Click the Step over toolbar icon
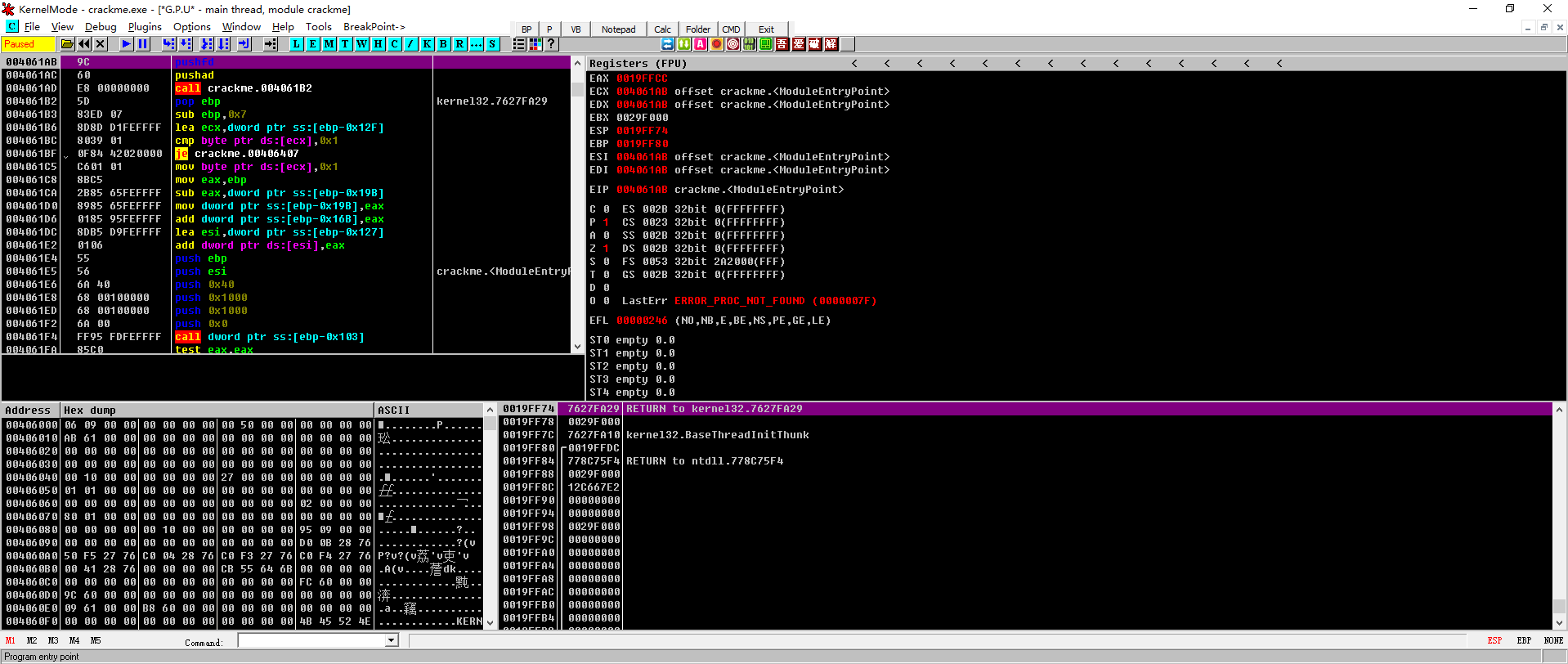1568x664 pixels. click(x=185, y=44)
